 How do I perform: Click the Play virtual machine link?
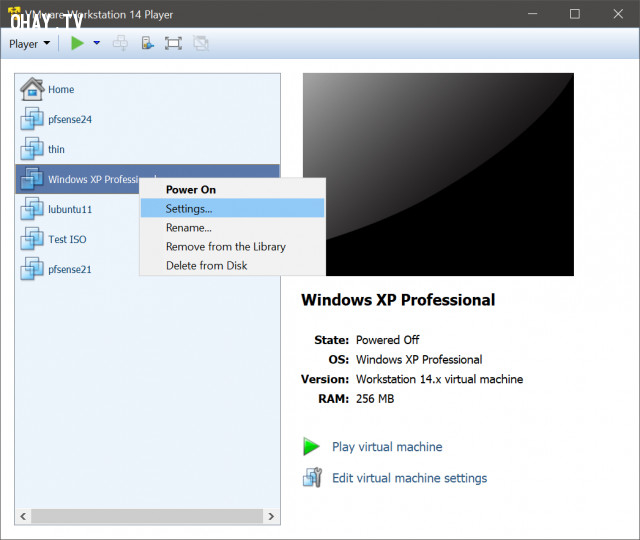[387, 447]
